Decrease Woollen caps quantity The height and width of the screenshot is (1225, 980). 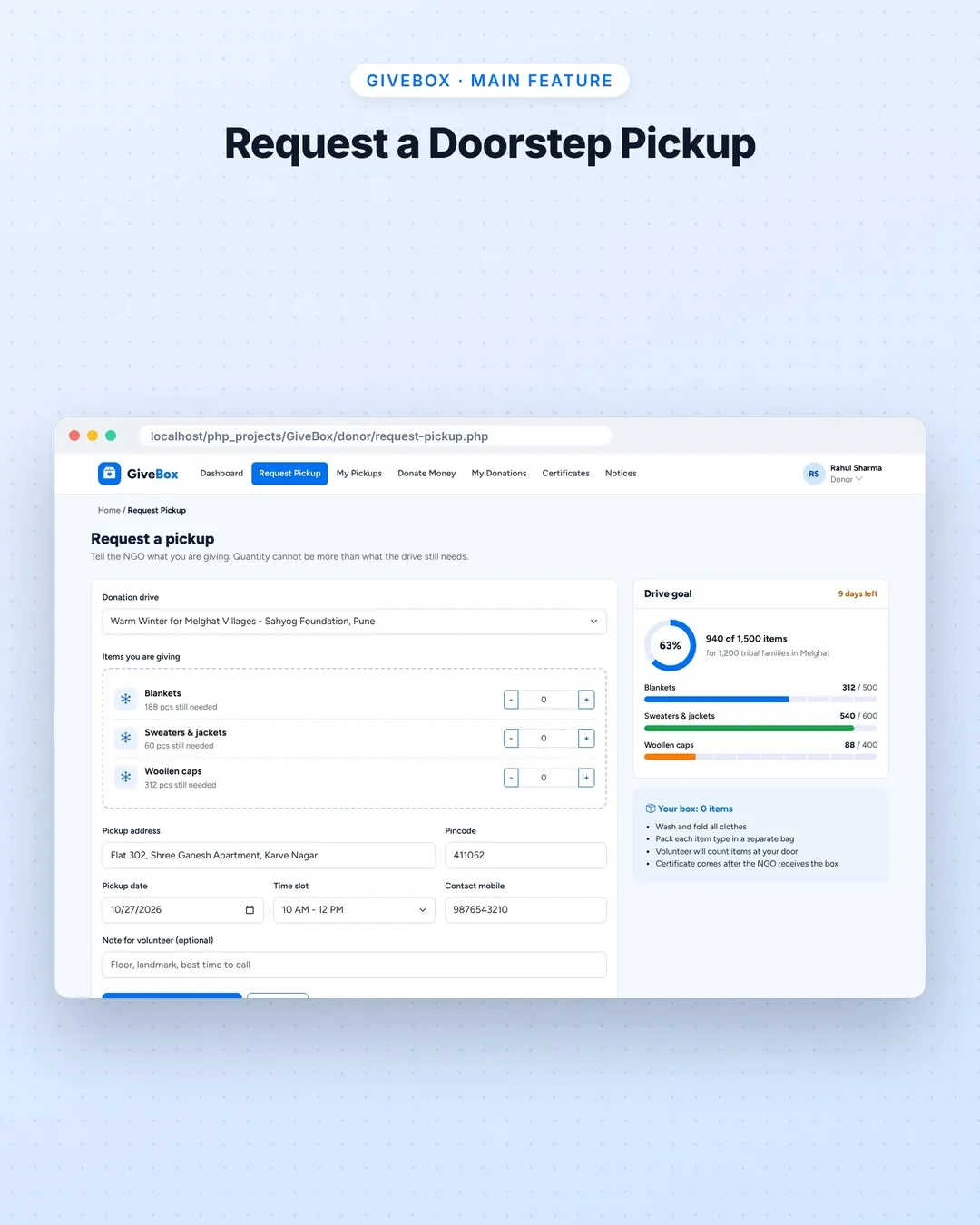point(511,778)
